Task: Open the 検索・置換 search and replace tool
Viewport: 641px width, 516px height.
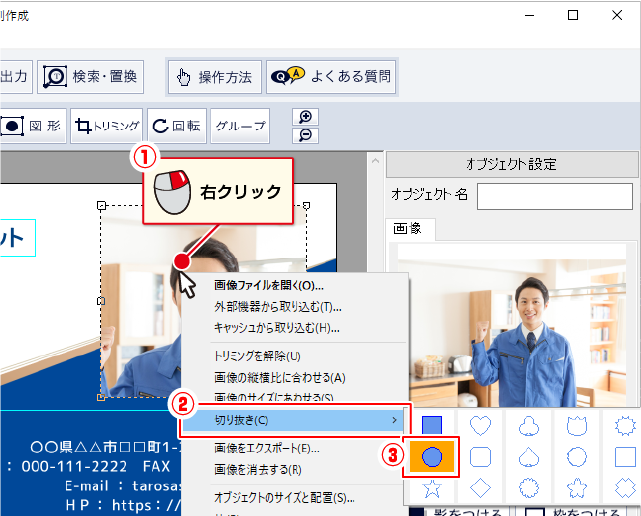Action: pos(90,77)
